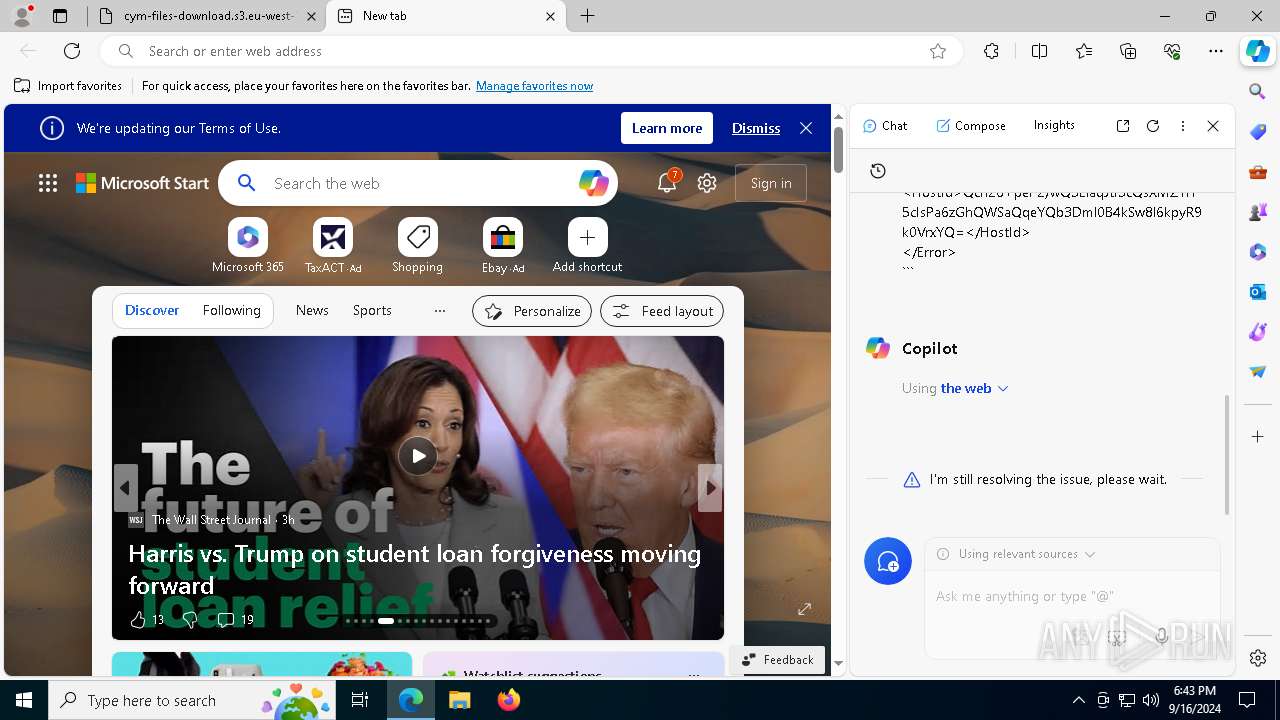Open Firefox from the taskbar

[509, 700]
